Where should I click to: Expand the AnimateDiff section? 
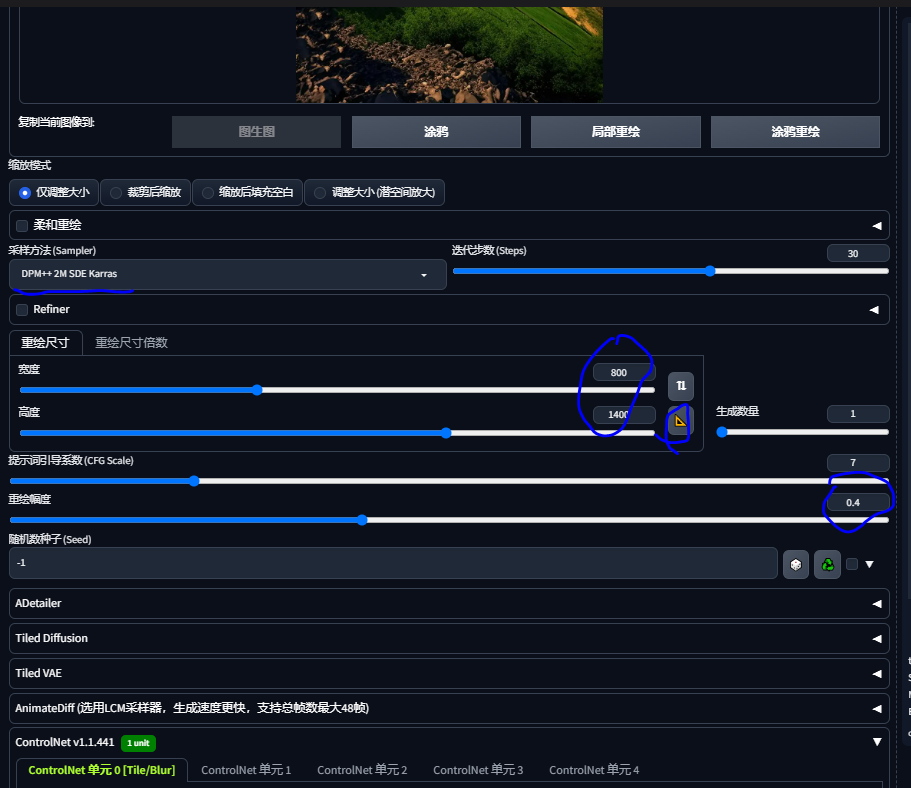[448, 708]
